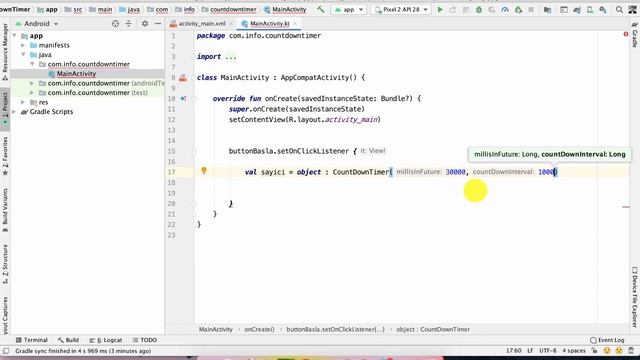Toggle the 2: Favorites side panel

pyautogui.click(x=5, y=157)
